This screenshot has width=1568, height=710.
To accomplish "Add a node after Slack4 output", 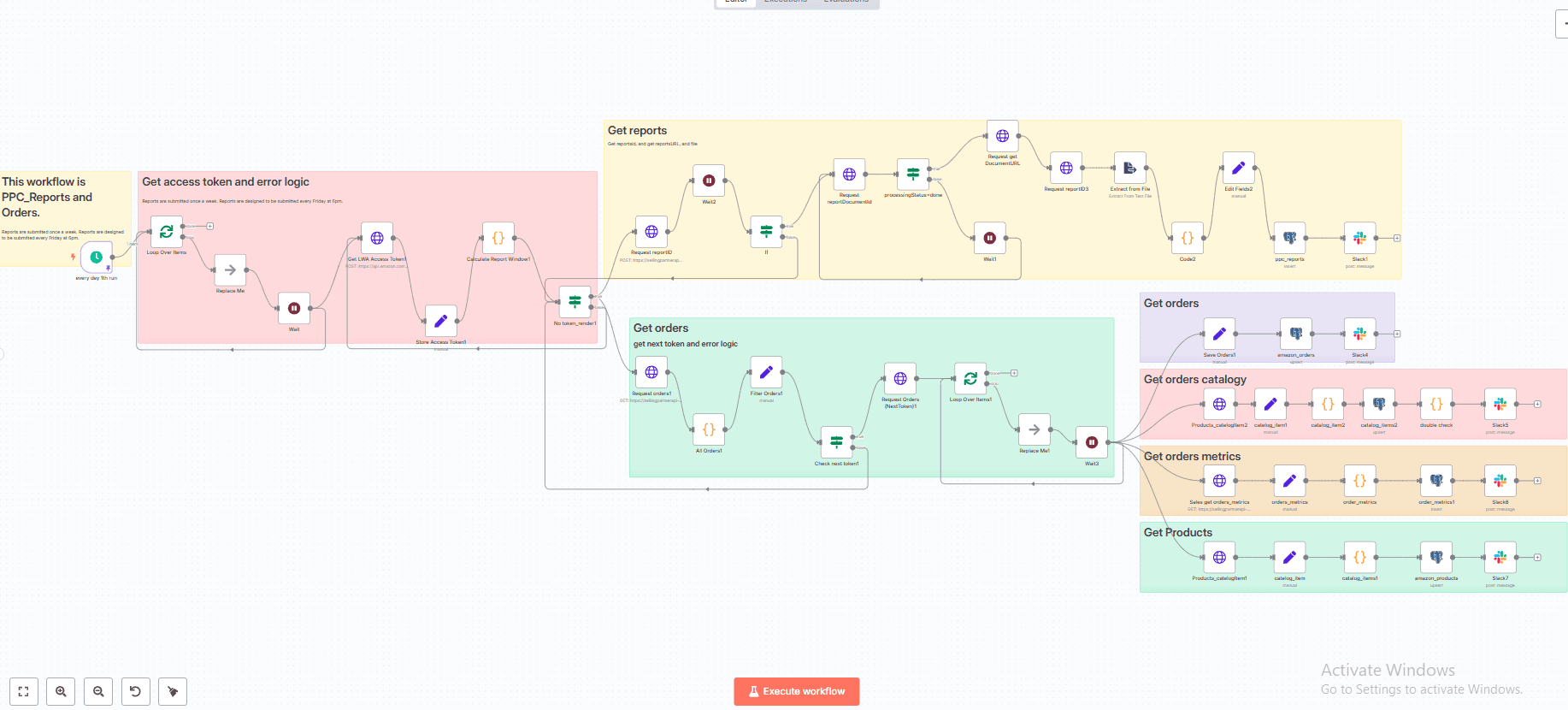I will (1397, 334).
